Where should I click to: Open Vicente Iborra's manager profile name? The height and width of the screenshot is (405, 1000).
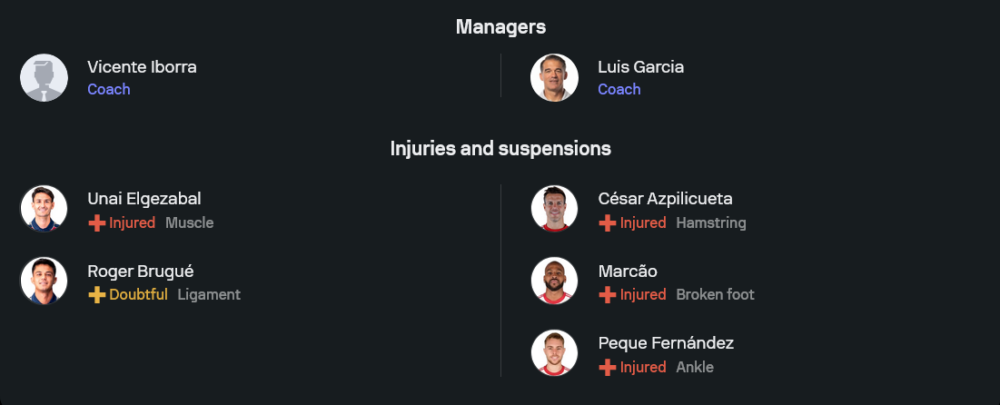tap(142, 67)
